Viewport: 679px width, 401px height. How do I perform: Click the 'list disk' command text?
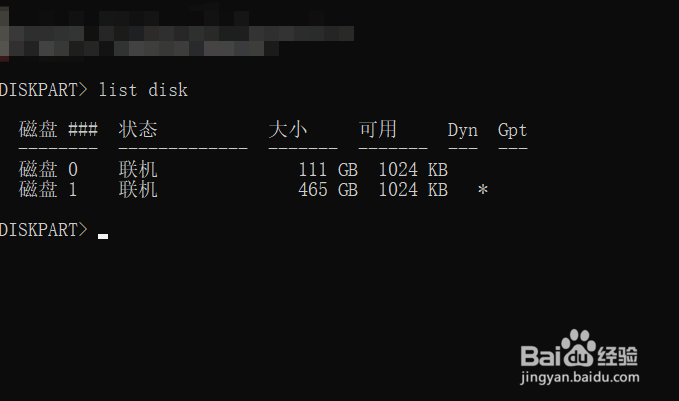click(143, 90)
